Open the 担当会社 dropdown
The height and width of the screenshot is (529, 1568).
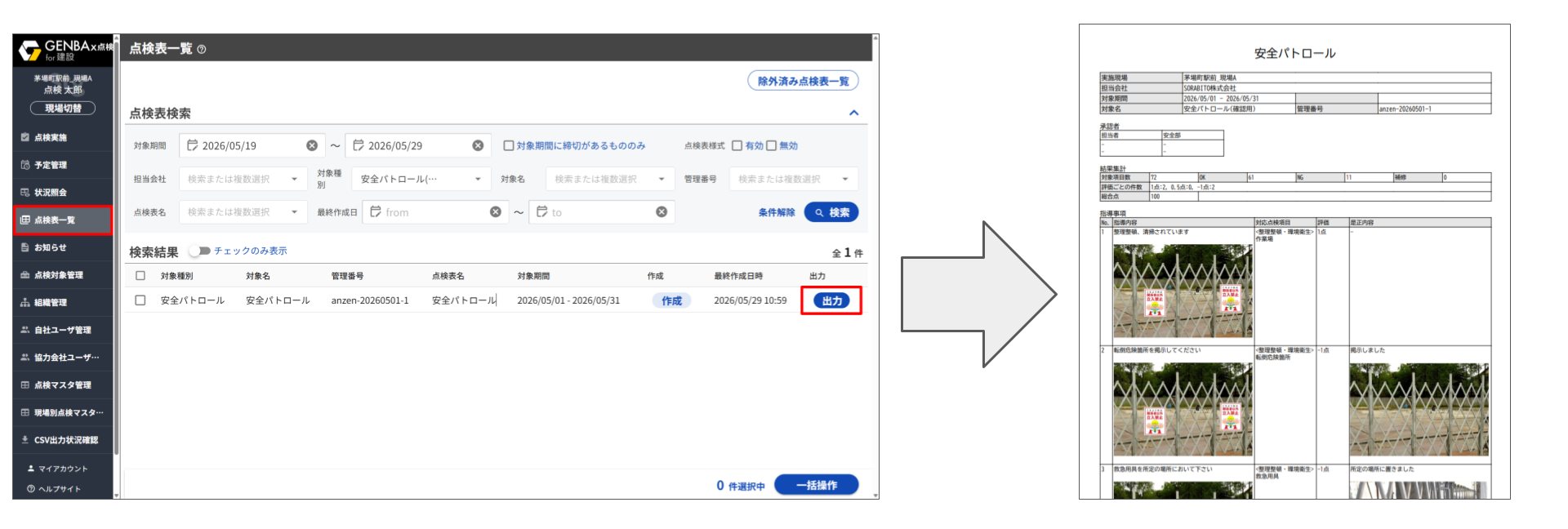click(x=243, y=179)
